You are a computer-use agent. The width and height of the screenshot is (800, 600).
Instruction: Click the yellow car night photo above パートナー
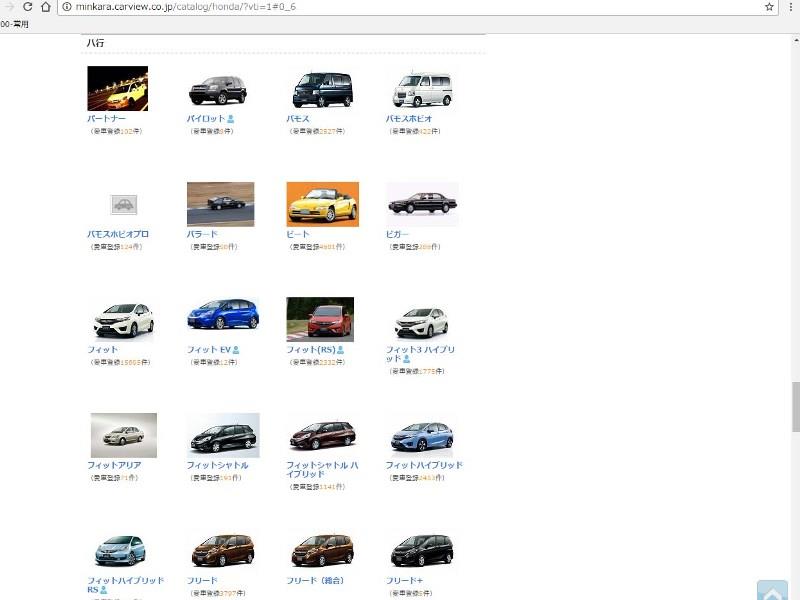point(118,88)
